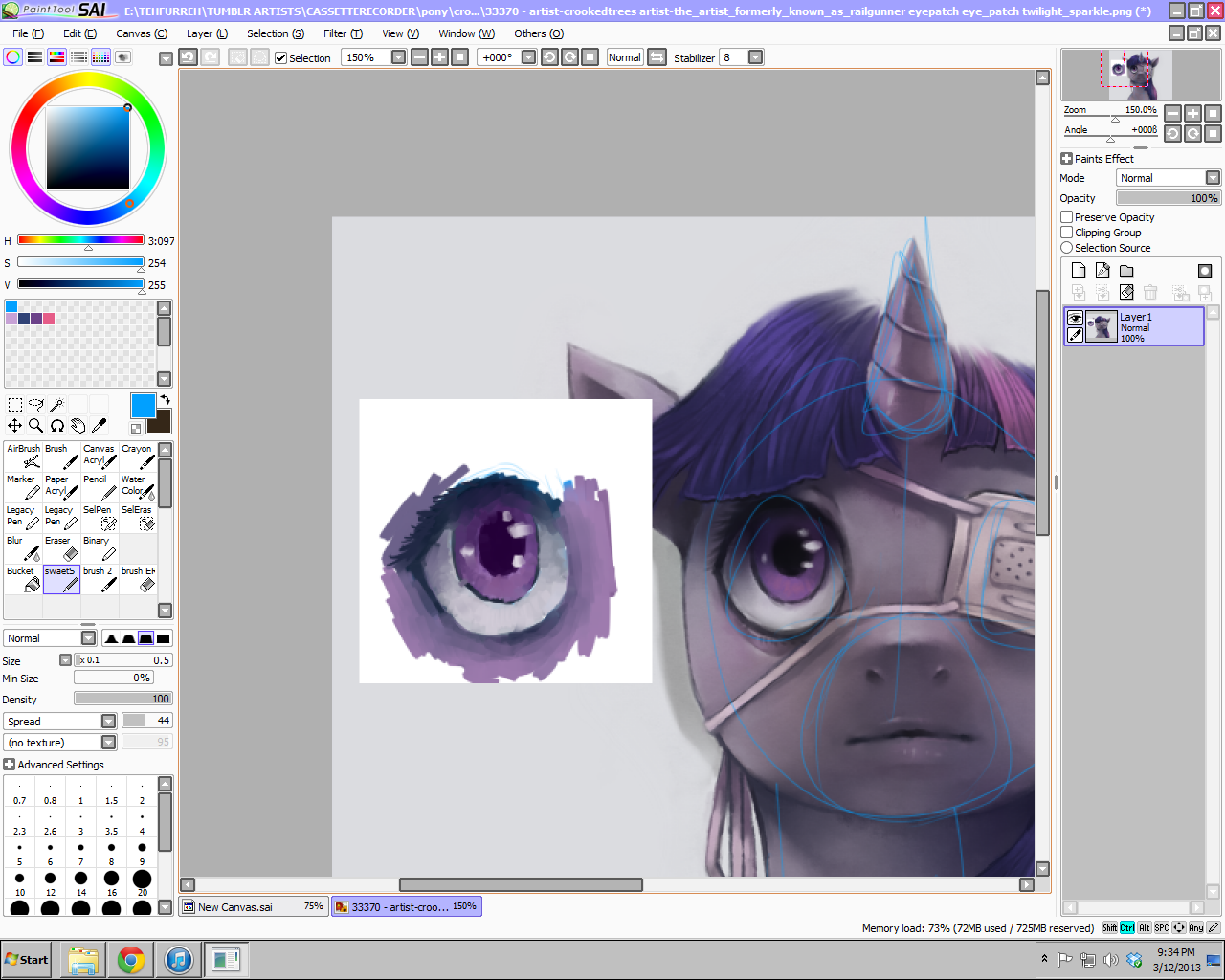Hide Layer1 using its eye icon

tap(1076, 319)
